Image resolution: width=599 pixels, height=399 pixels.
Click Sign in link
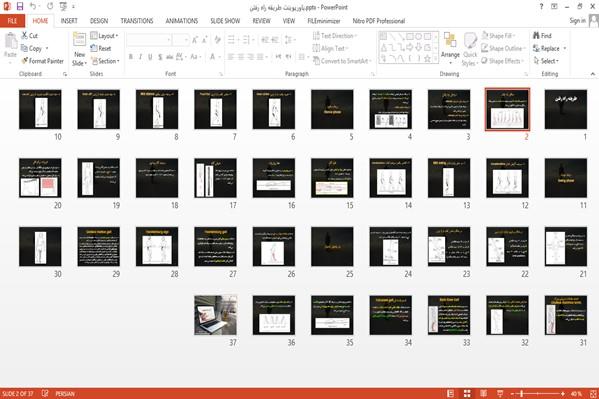577,20
